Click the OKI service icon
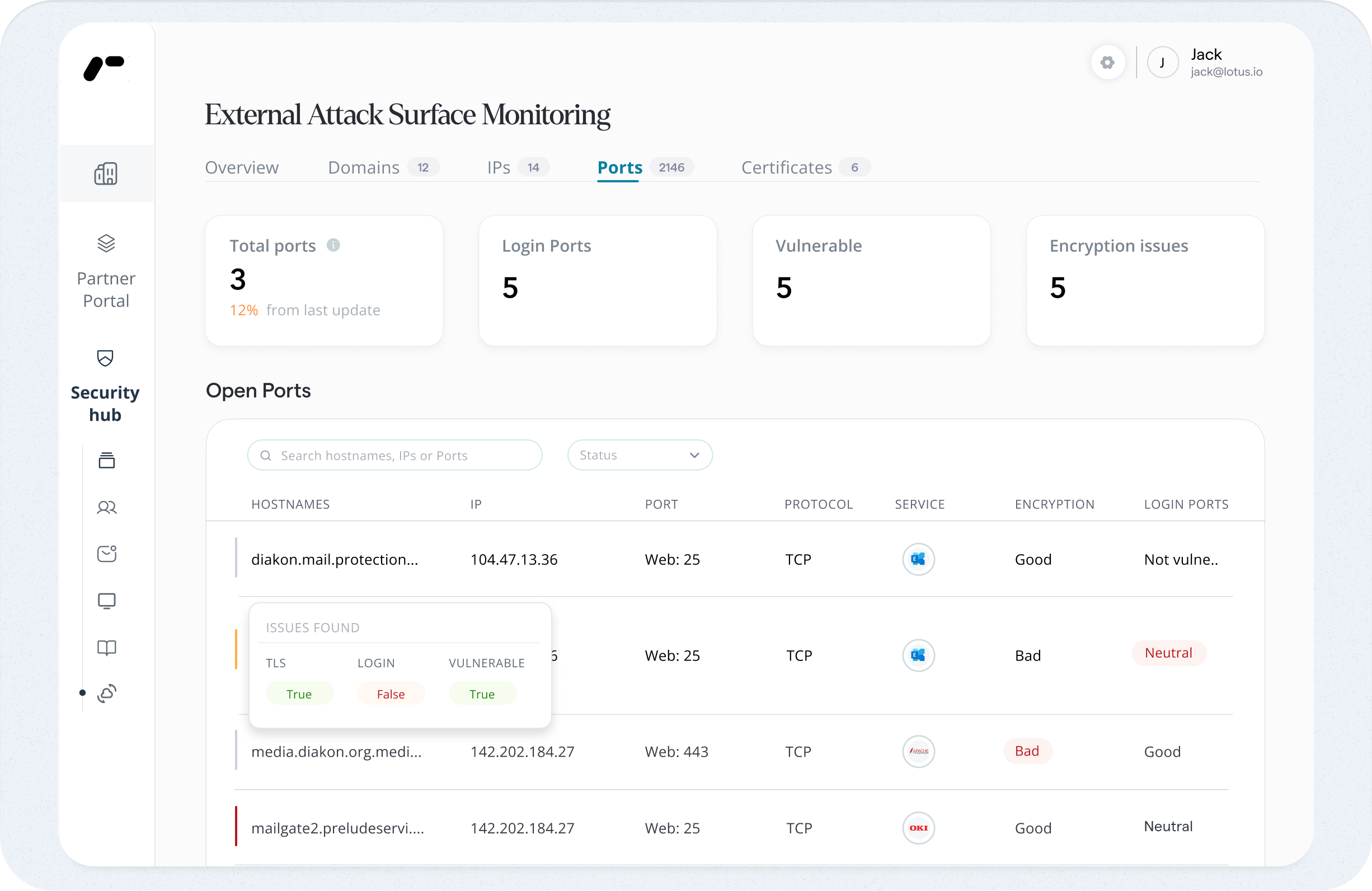Screen dimensions: 1372x891 pos(918,828)
